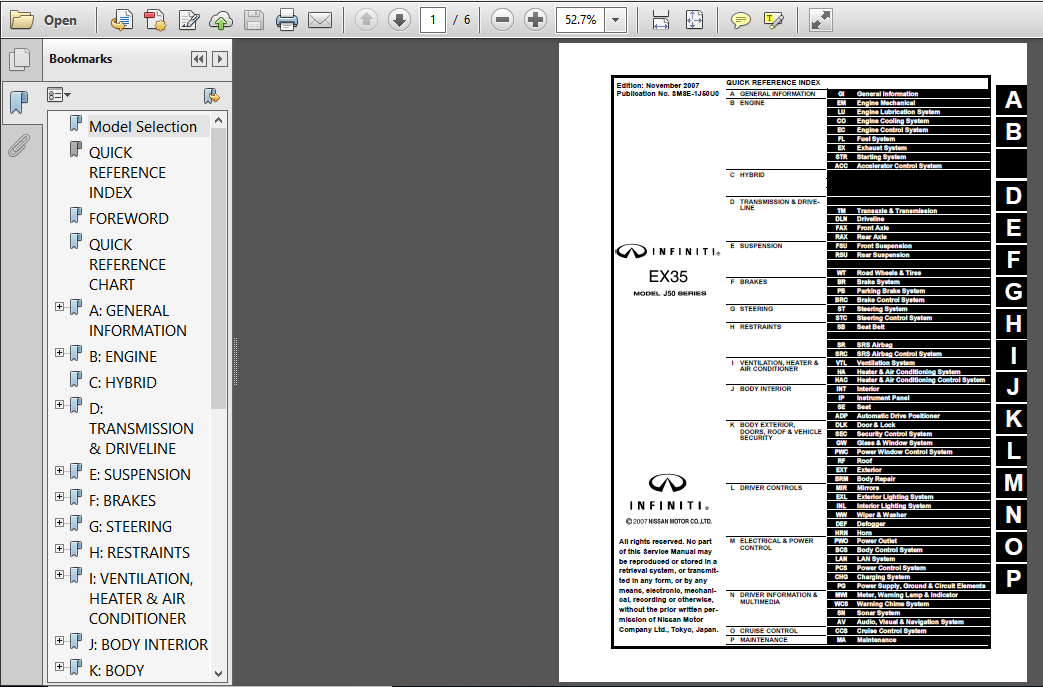Print the document with the printer icon
Image resolution: width=1043 pixels, height=687 pixels.
287,20
